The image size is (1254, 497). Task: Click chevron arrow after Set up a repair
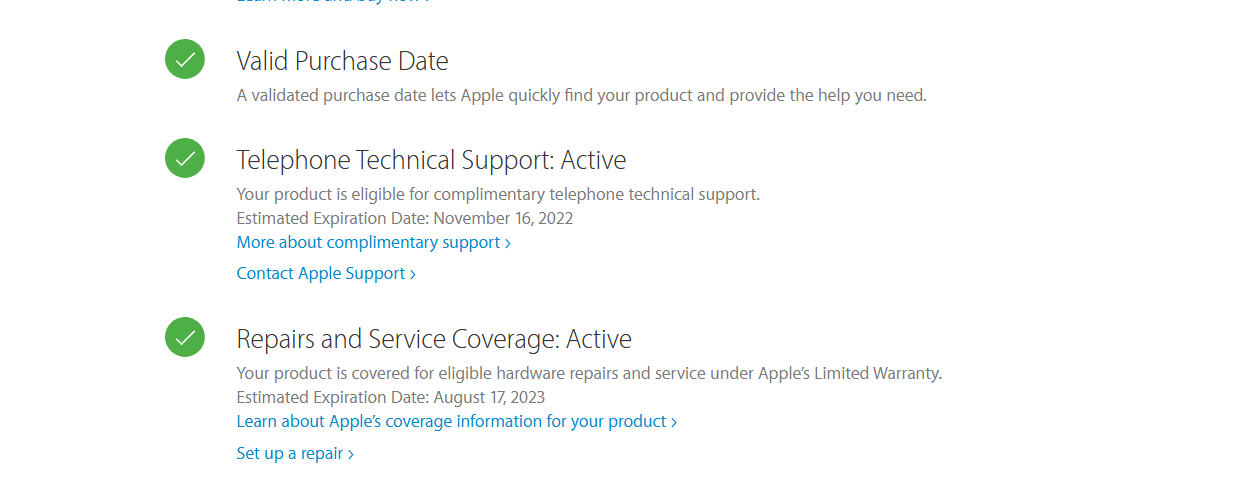pyautogui.click(x=351, y=454)
